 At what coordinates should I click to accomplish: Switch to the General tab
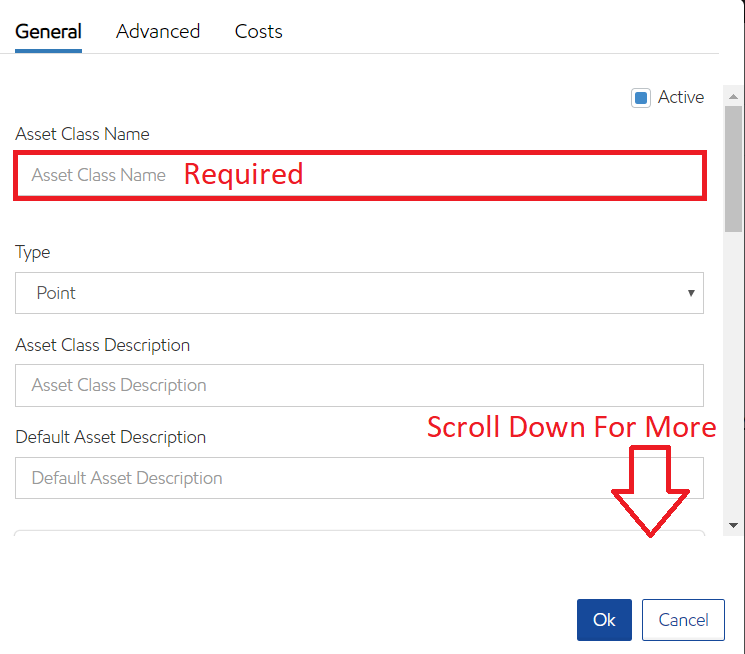[x=48, y=31]
